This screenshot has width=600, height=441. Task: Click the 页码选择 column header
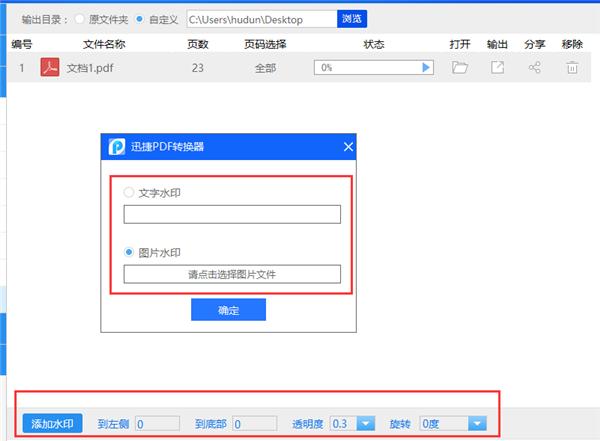coord(265,44)
